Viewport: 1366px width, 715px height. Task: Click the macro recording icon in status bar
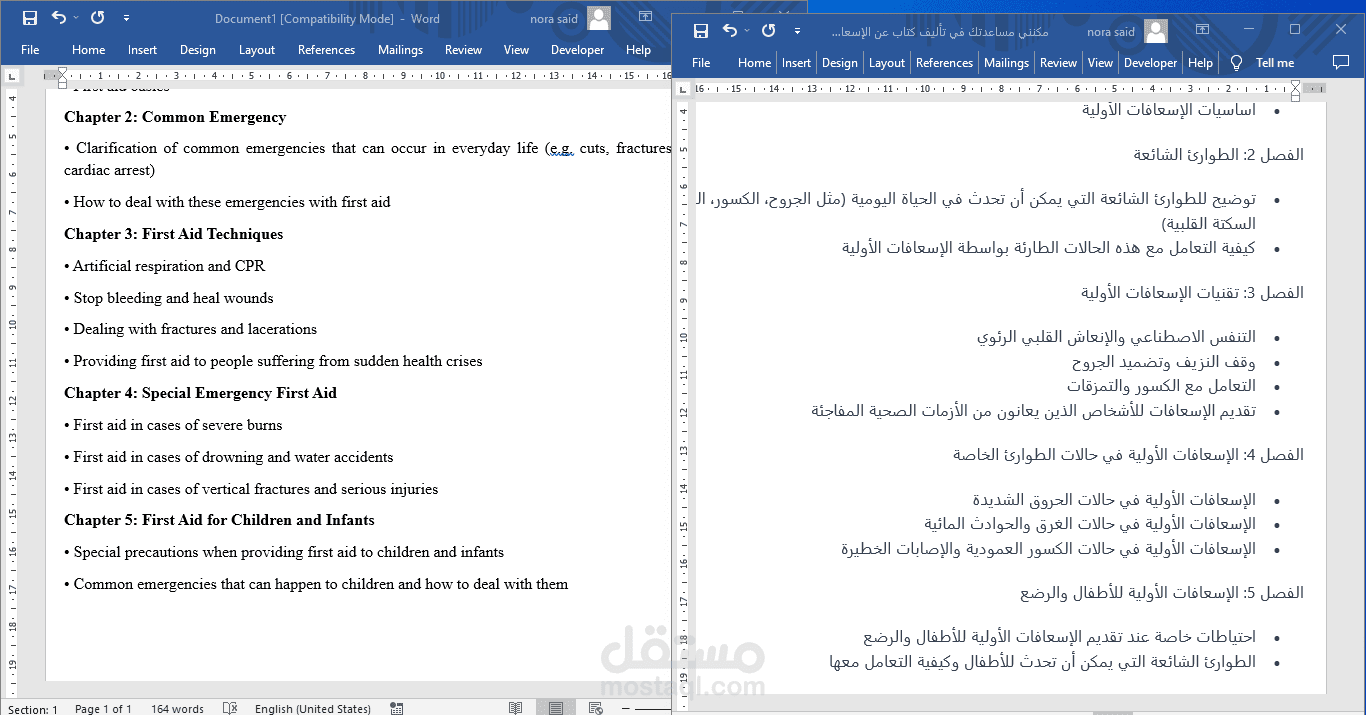[x=397, y=709]
